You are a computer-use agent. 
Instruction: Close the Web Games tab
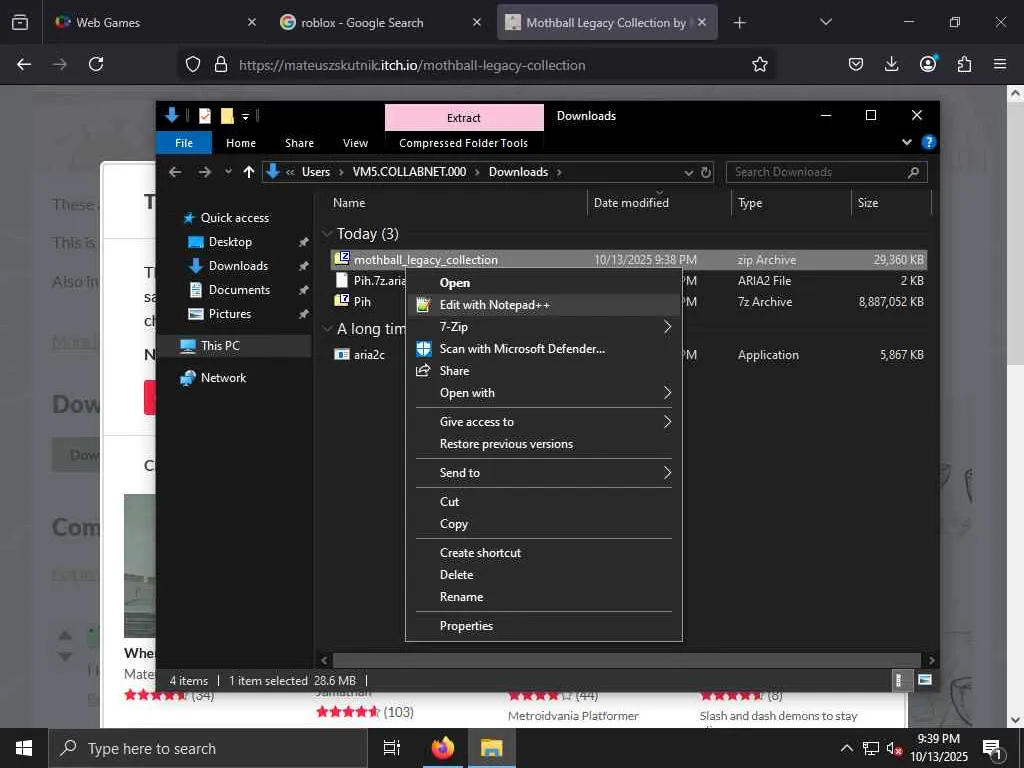pyautogui.click(x=252, y=22)
